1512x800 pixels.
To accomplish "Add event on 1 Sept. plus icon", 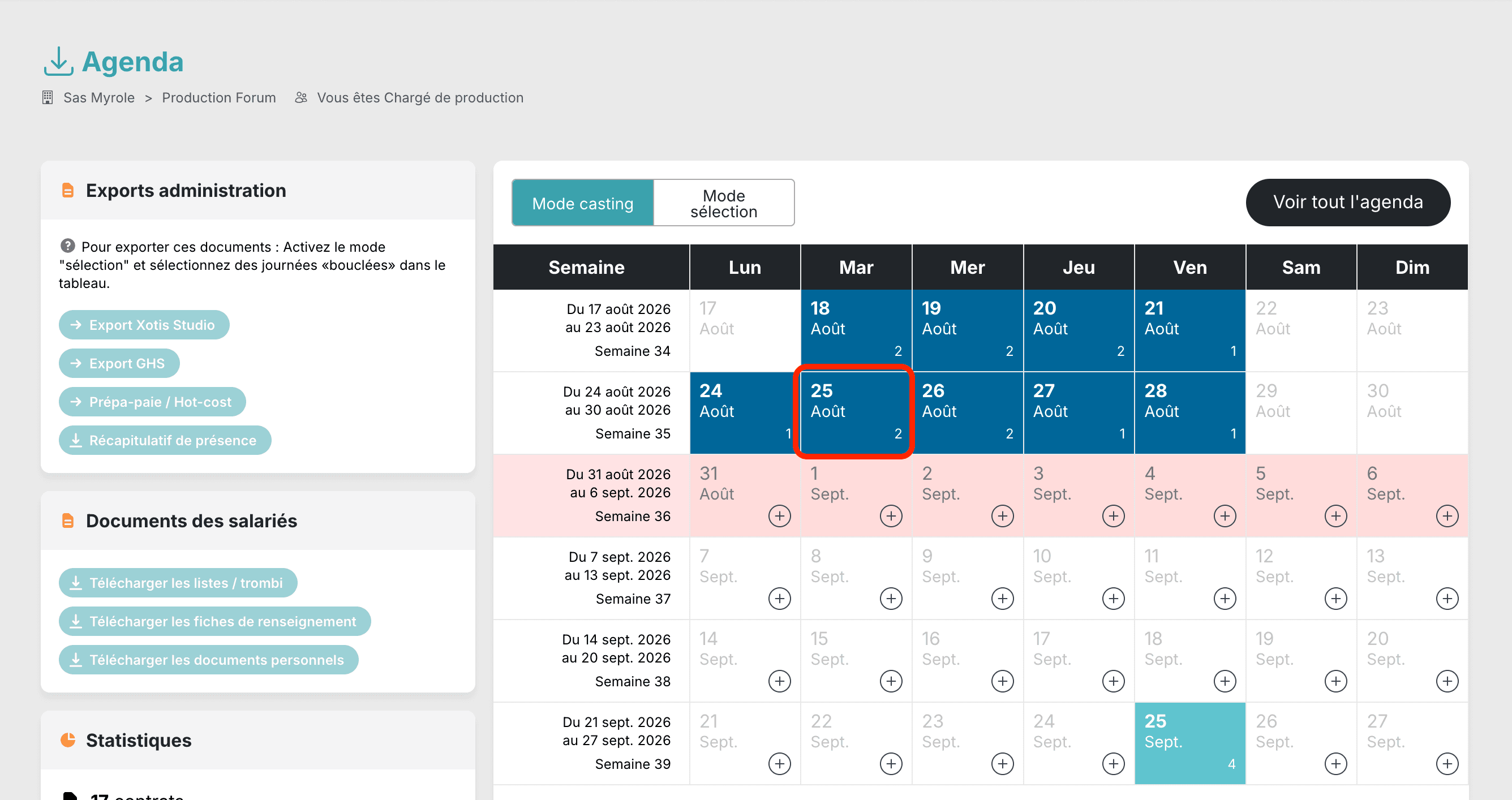I will coord(891,516).
